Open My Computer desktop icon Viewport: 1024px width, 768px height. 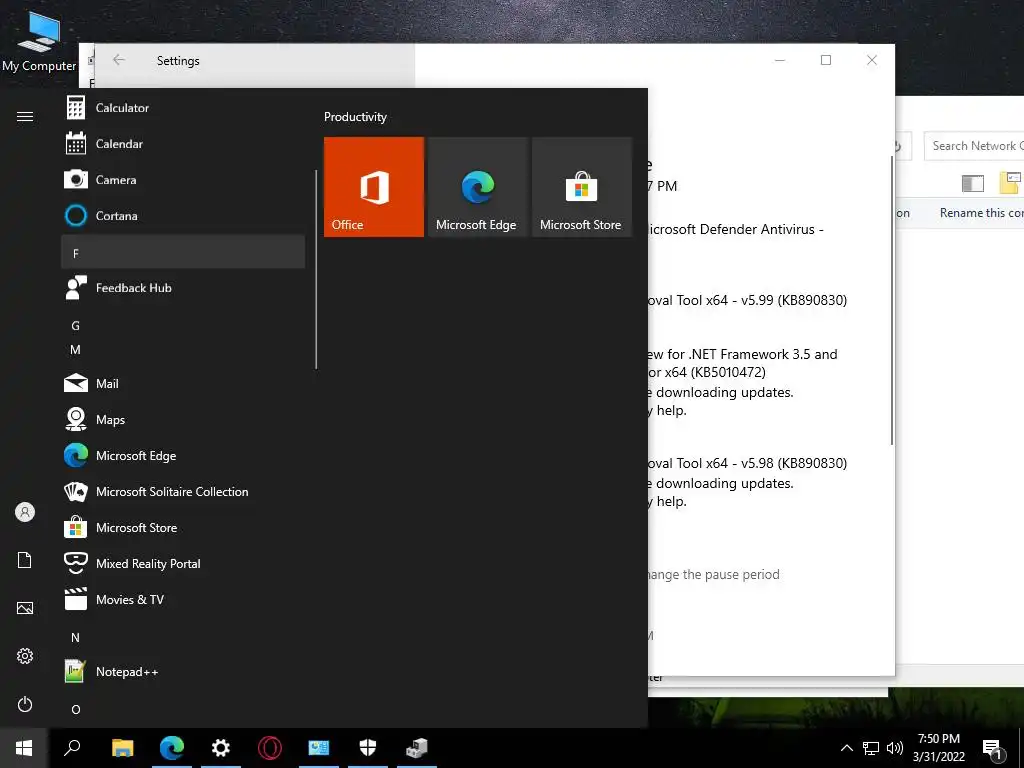[x=39, y=40]
